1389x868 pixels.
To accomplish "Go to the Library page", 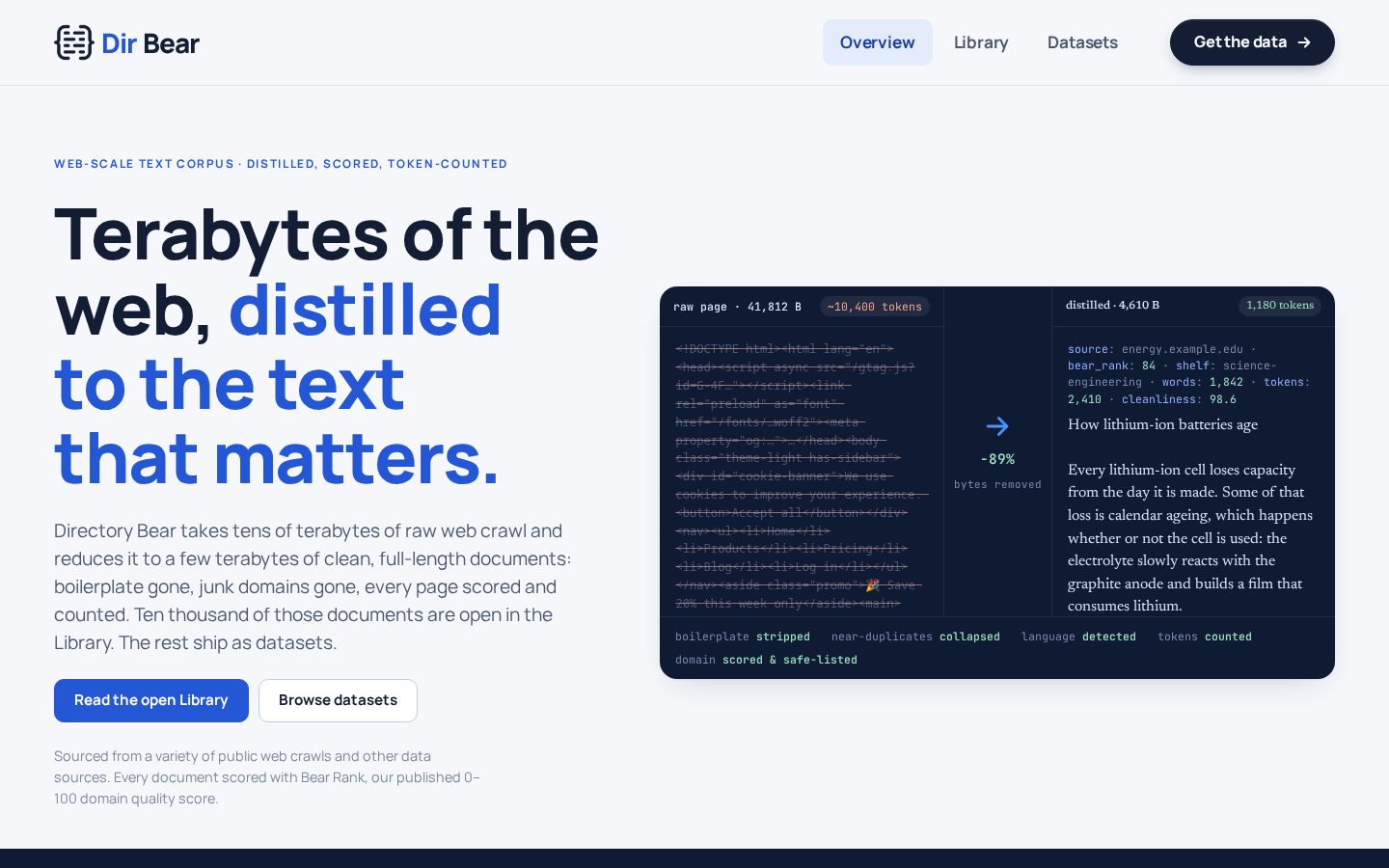I will (981, 42).
